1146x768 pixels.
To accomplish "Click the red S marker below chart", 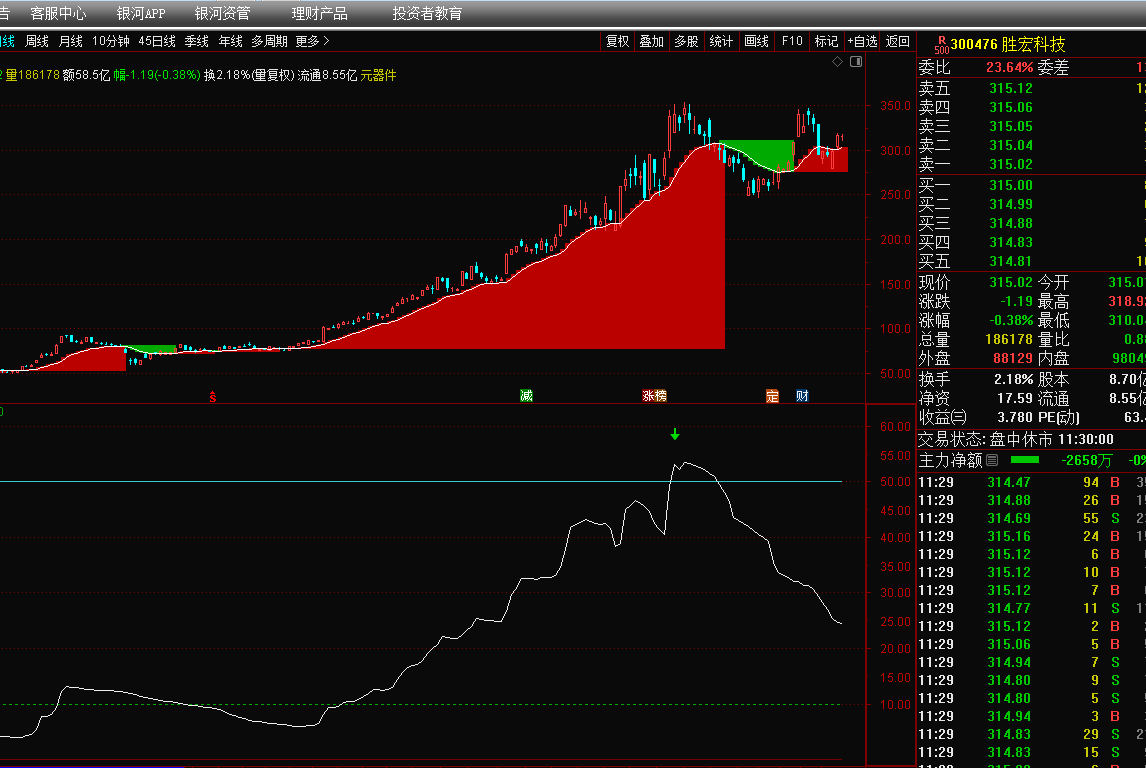I will (213, 397).
